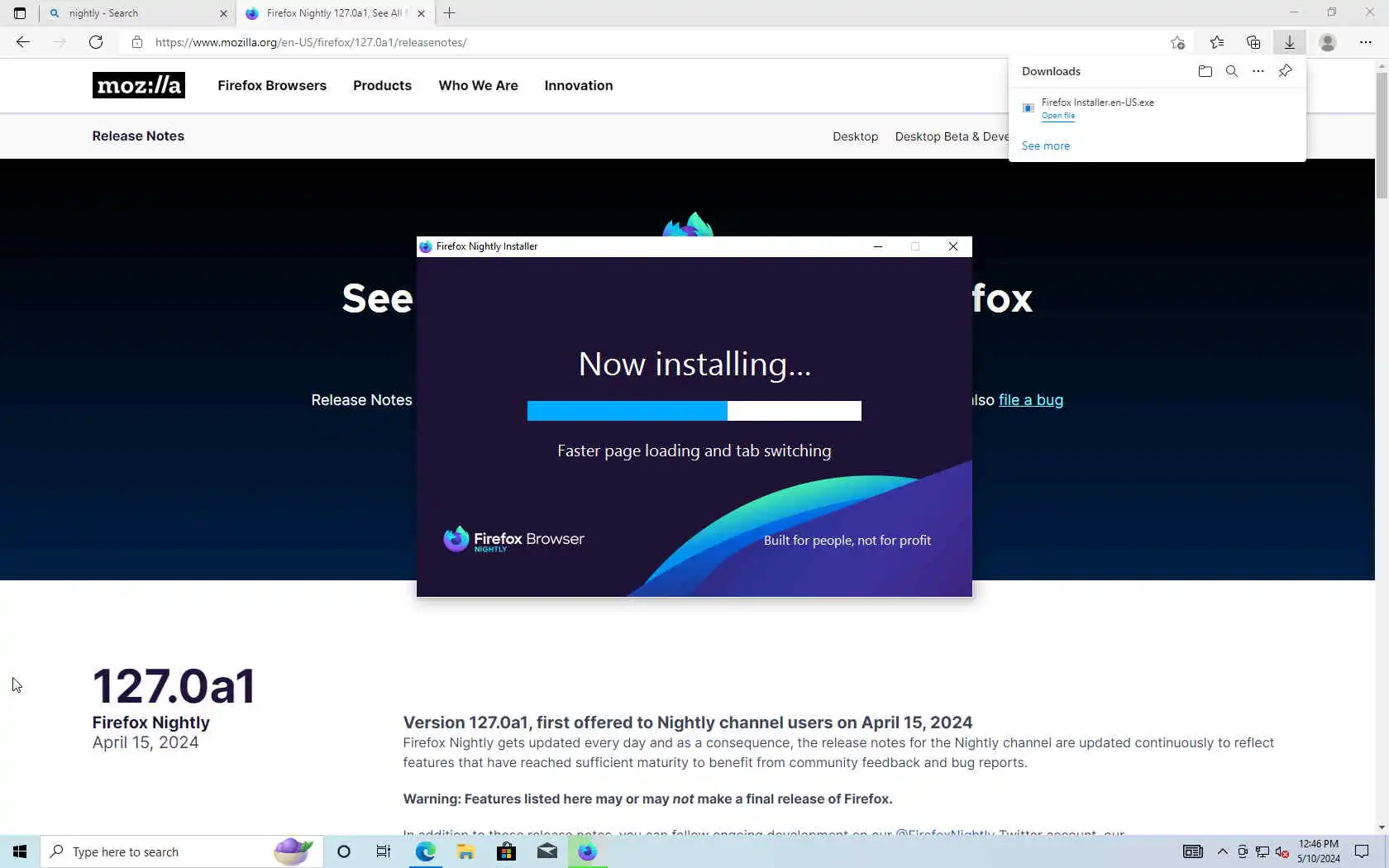Image resolution: width=1389 pixels, height=868 pixels.
Task: Go back to the previous page
Action: coord(23,42)
